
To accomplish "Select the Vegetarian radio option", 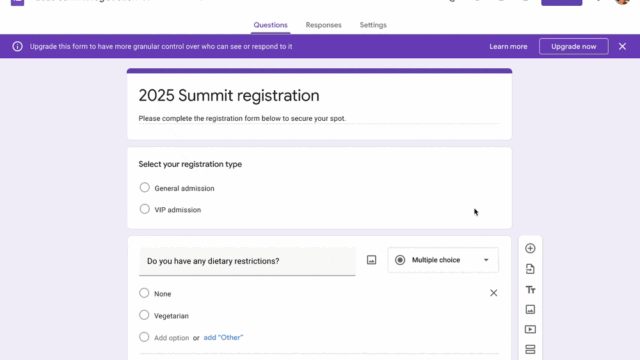I will click(x=144, y=315).
